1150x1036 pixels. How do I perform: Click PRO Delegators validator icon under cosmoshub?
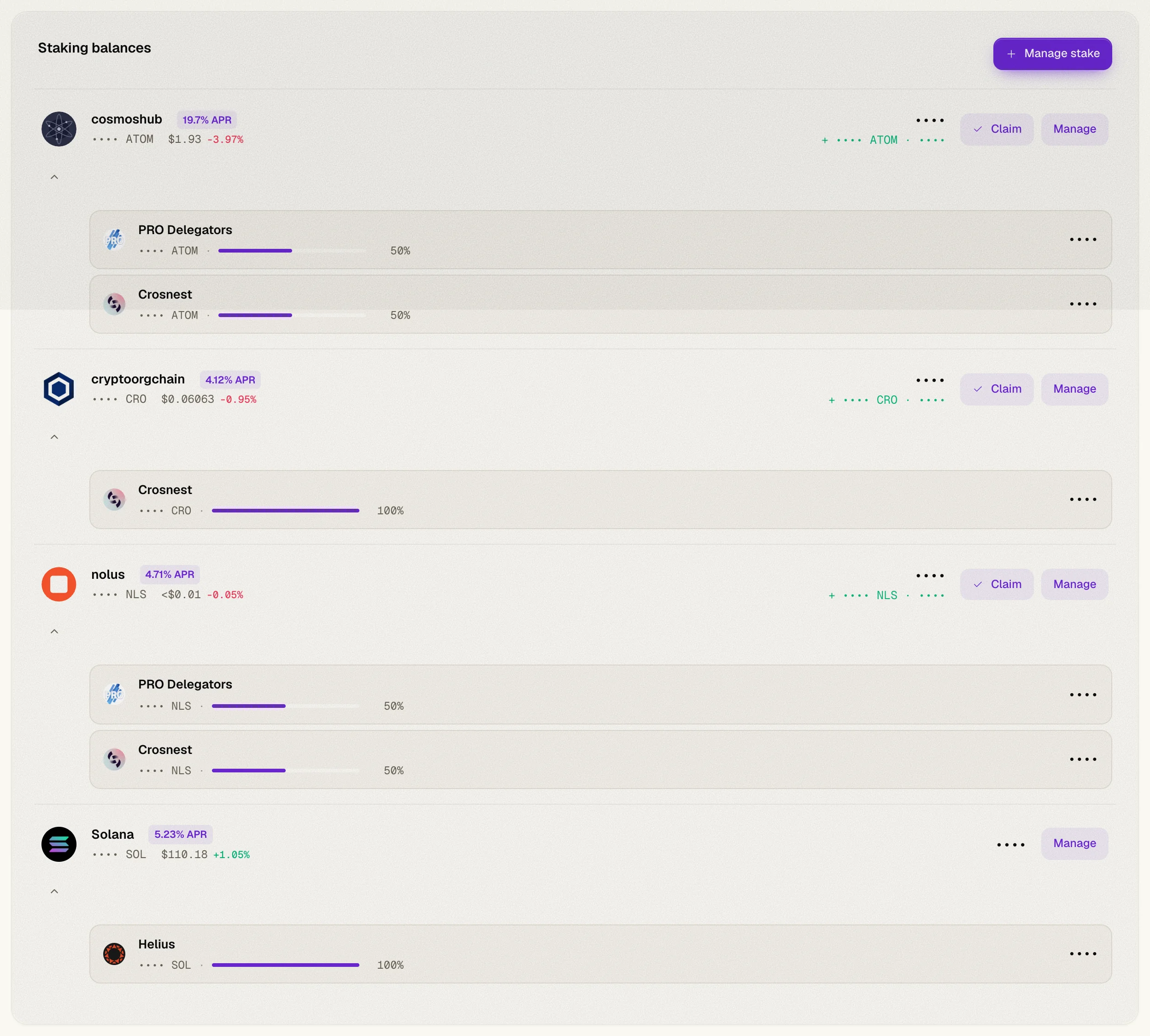click(x=114, y=240)
